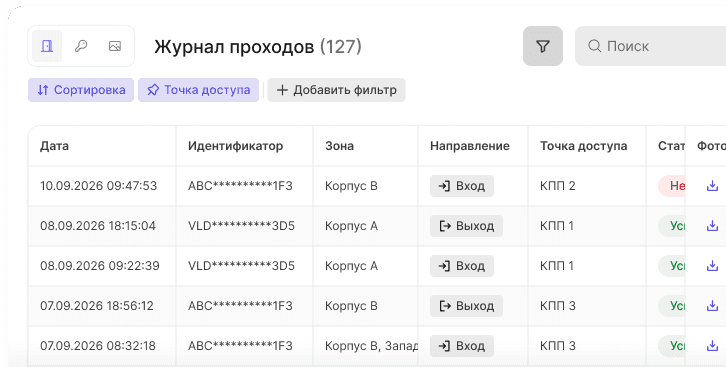Click the Вход badge in 08.09.2026 09:22:39 row

click(462, 266)
